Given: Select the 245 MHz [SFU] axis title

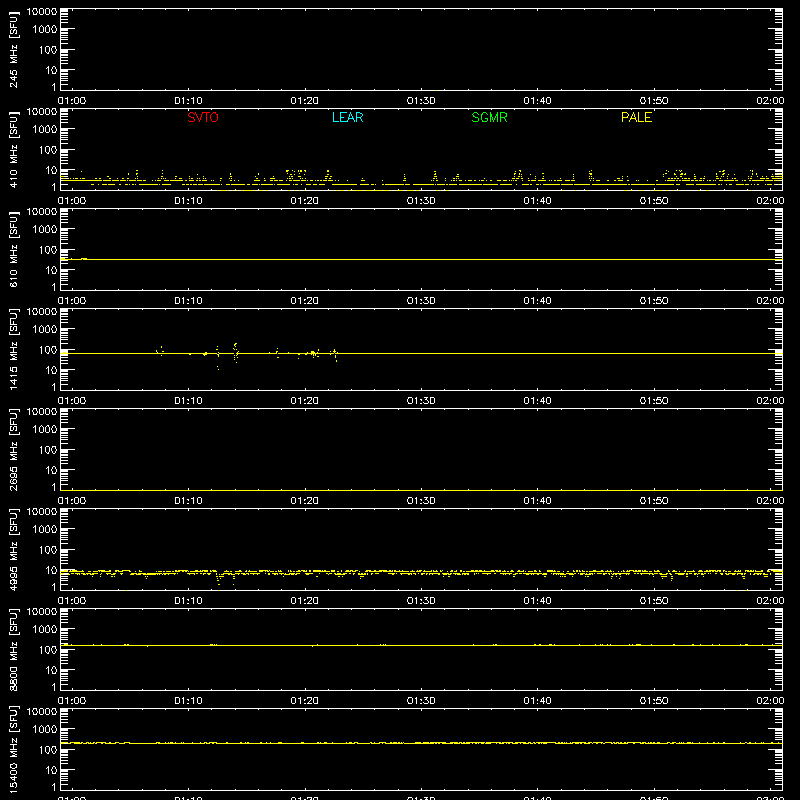Looking at the screenshot, I should pos(13,50).
